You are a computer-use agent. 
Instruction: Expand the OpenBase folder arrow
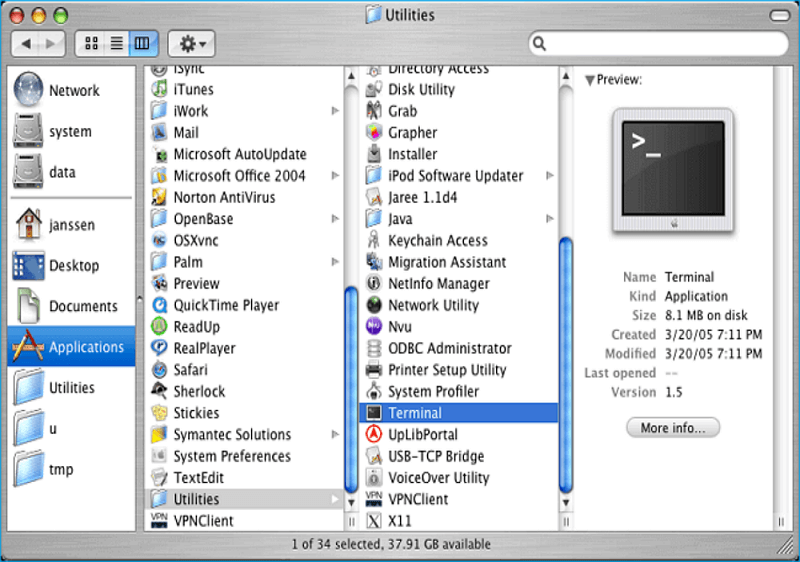[335, 219]
